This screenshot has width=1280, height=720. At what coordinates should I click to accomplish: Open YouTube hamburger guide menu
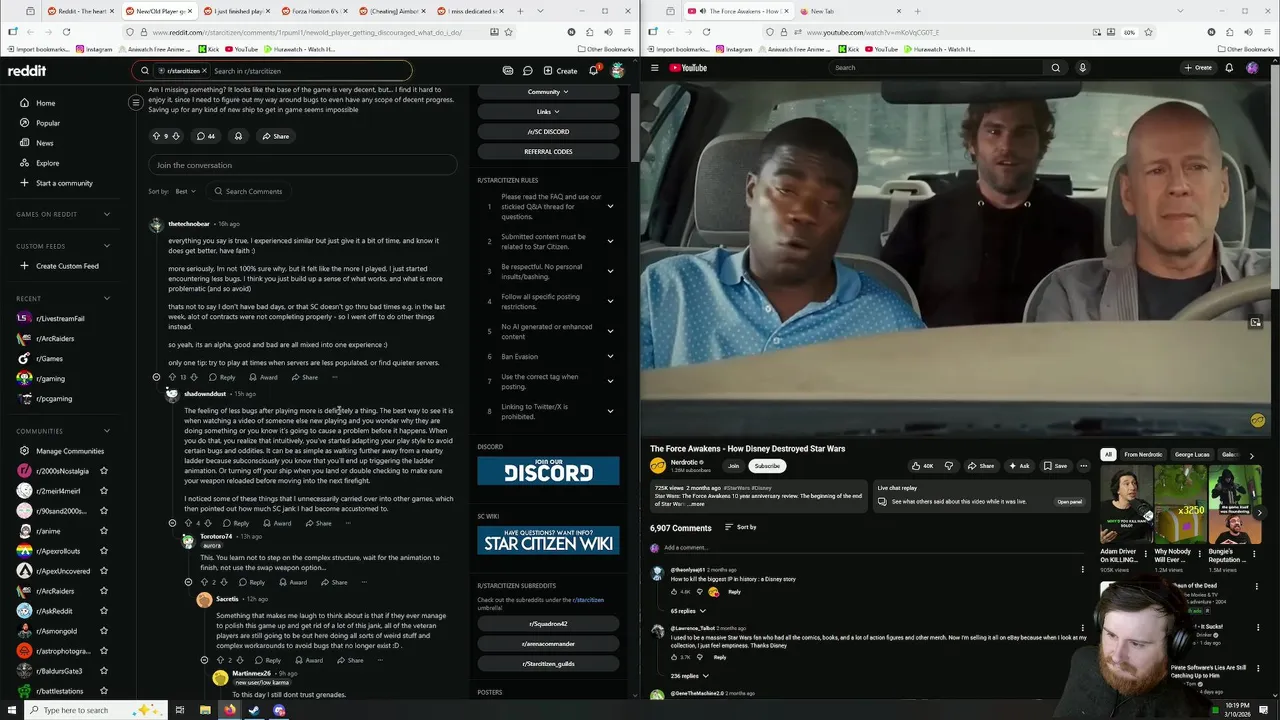click(x=655, y=68)
